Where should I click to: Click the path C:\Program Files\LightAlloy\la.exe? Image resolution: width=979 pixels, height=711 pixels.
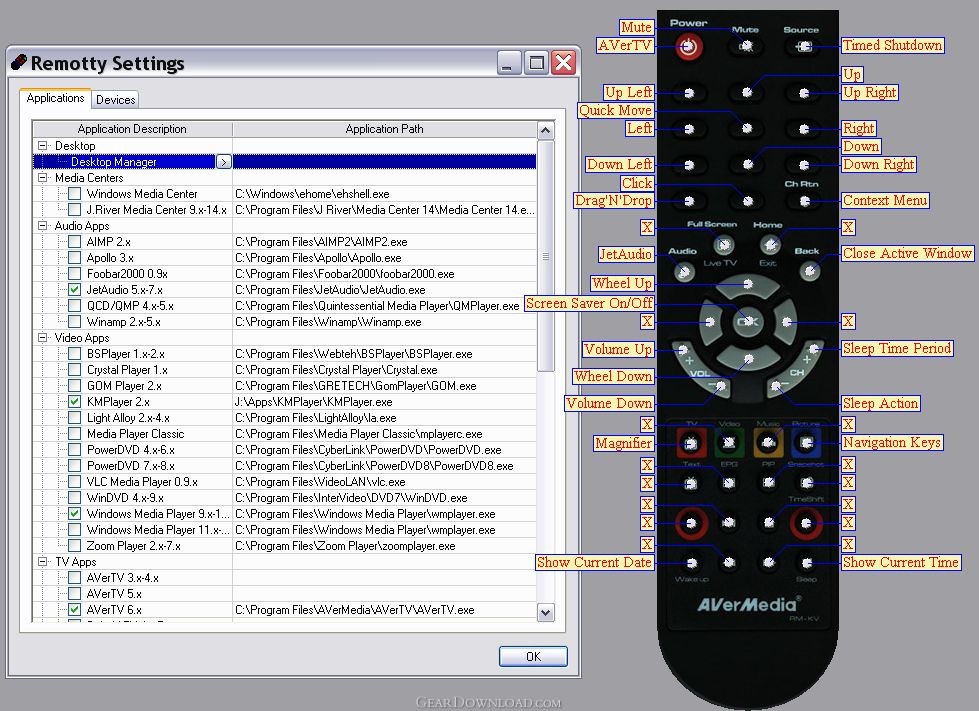pyautogui.click(x=315, y=418)
